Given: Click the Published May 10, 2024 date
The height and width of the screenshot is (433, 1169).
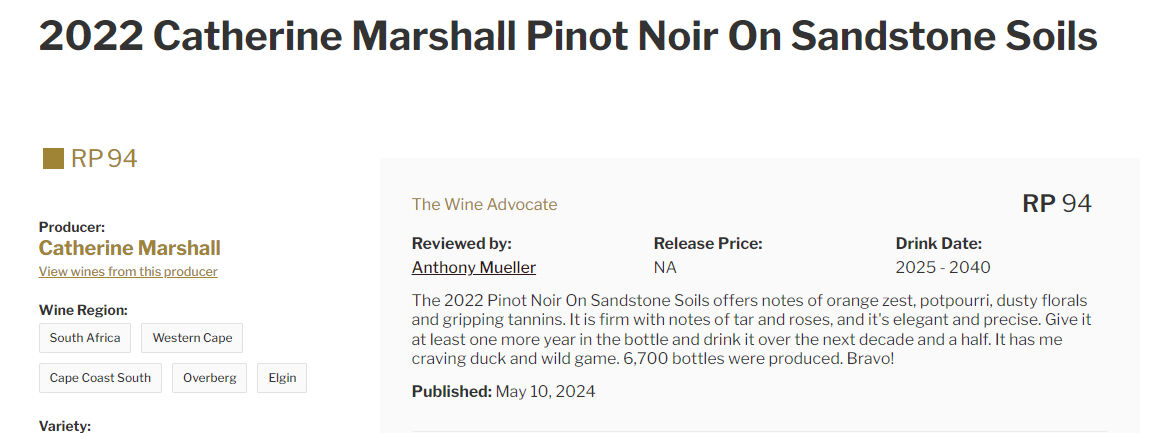Looking at the screenshot, I should (x=503, y=391).
